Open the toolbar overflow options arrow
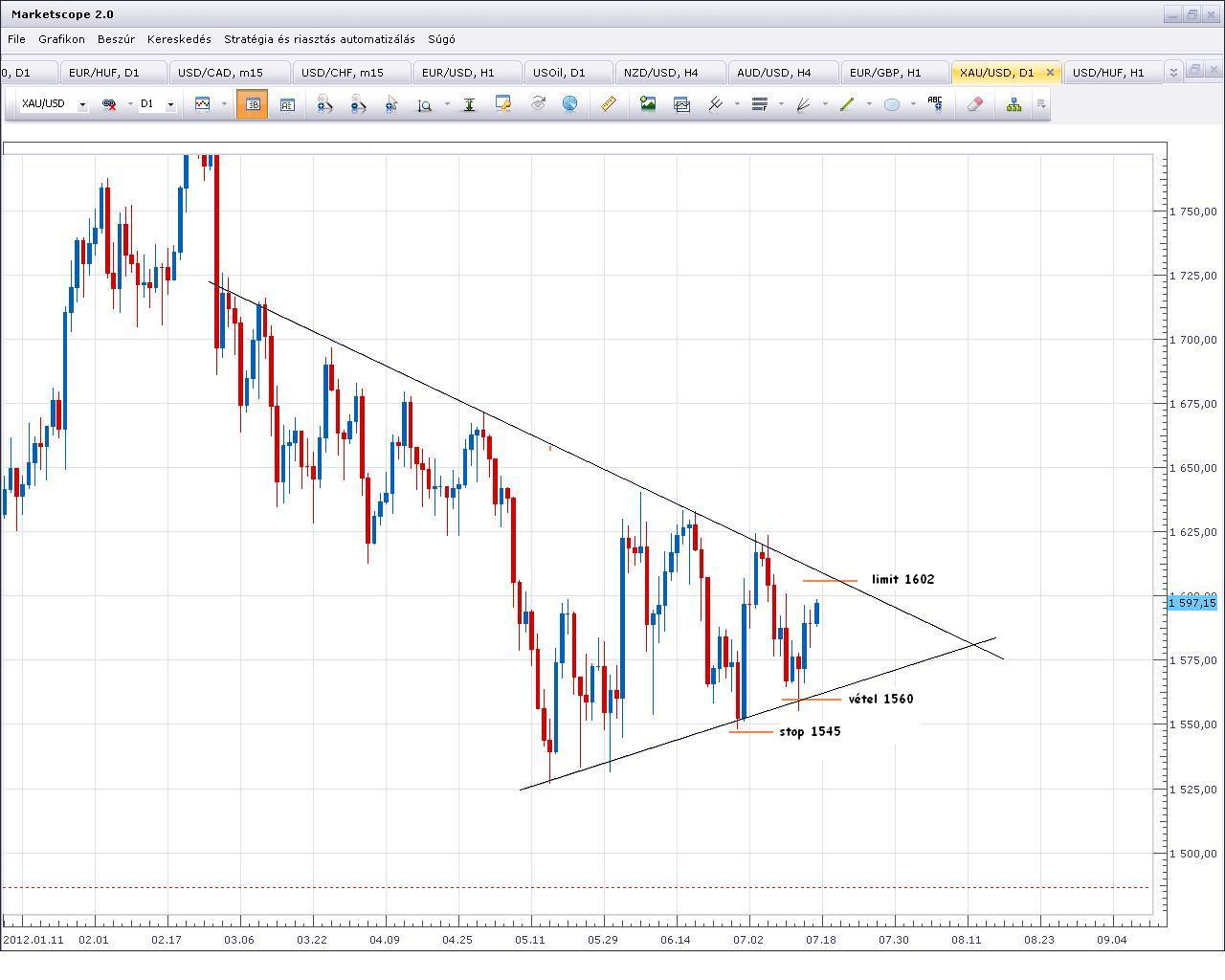1225x980 pixels. pyautogui.click(x=1041, y=103)
